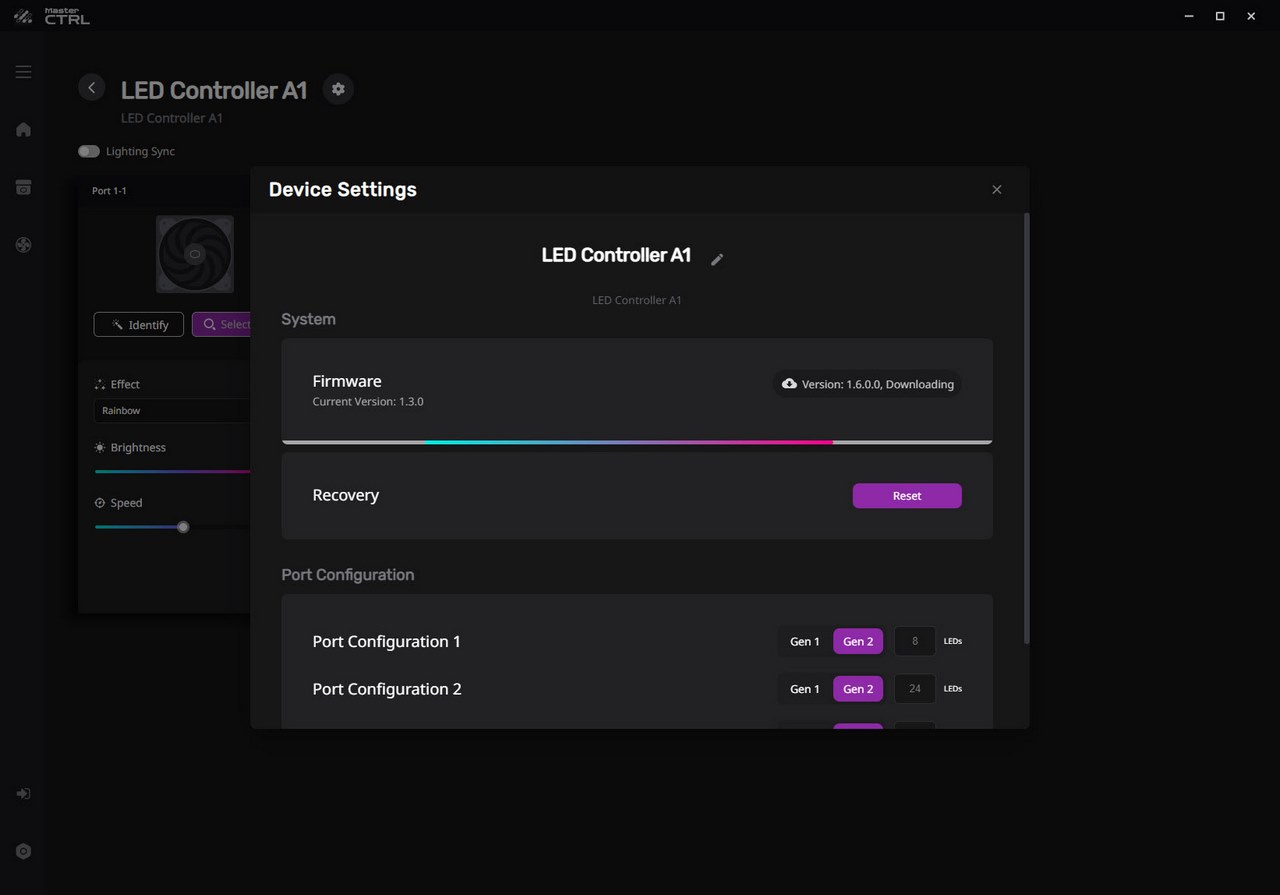
Task: Open the hamburger menu in sidebar
Action: tap(23, 72)
